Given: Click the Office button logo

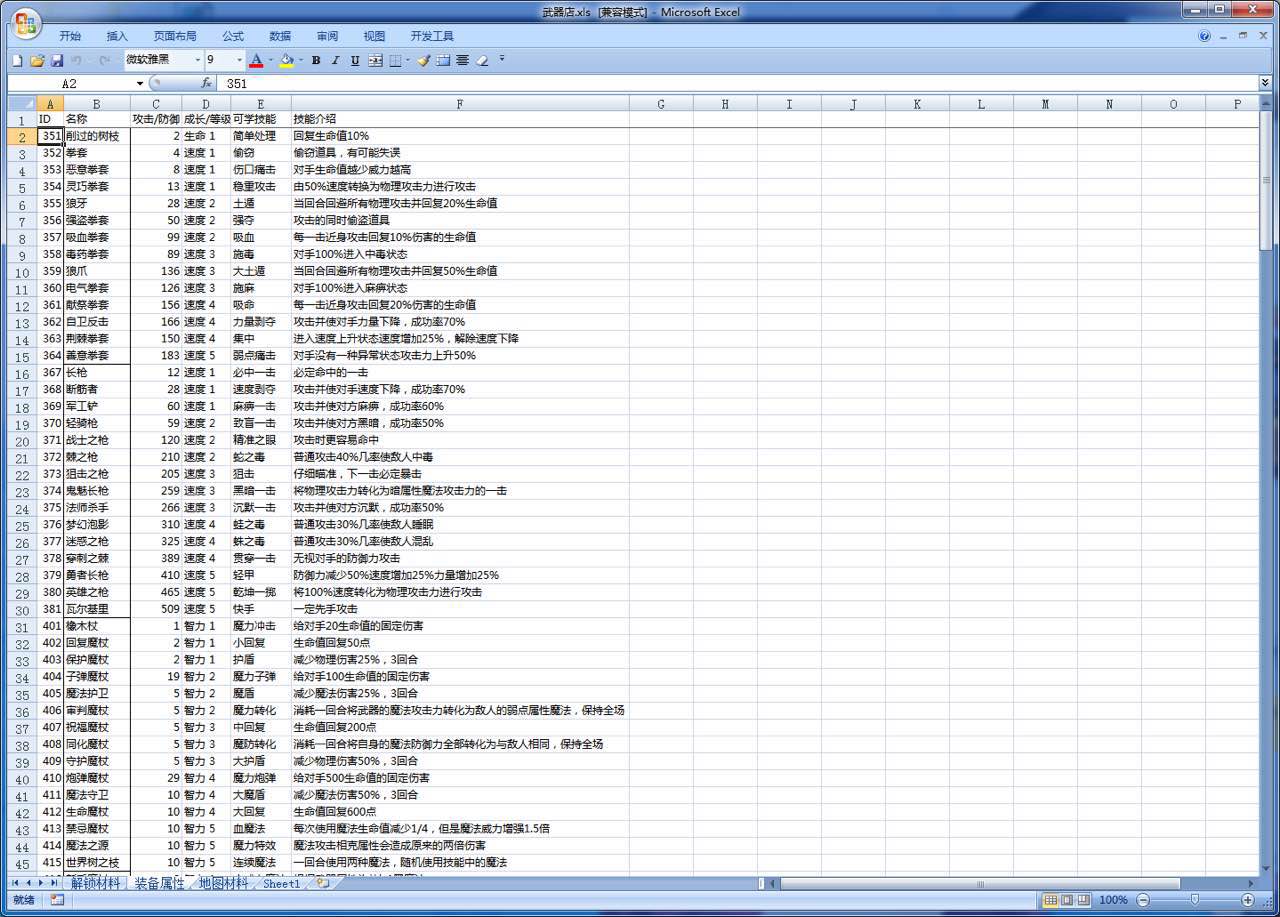Looking at the screenshot, I should coord(24,24).
